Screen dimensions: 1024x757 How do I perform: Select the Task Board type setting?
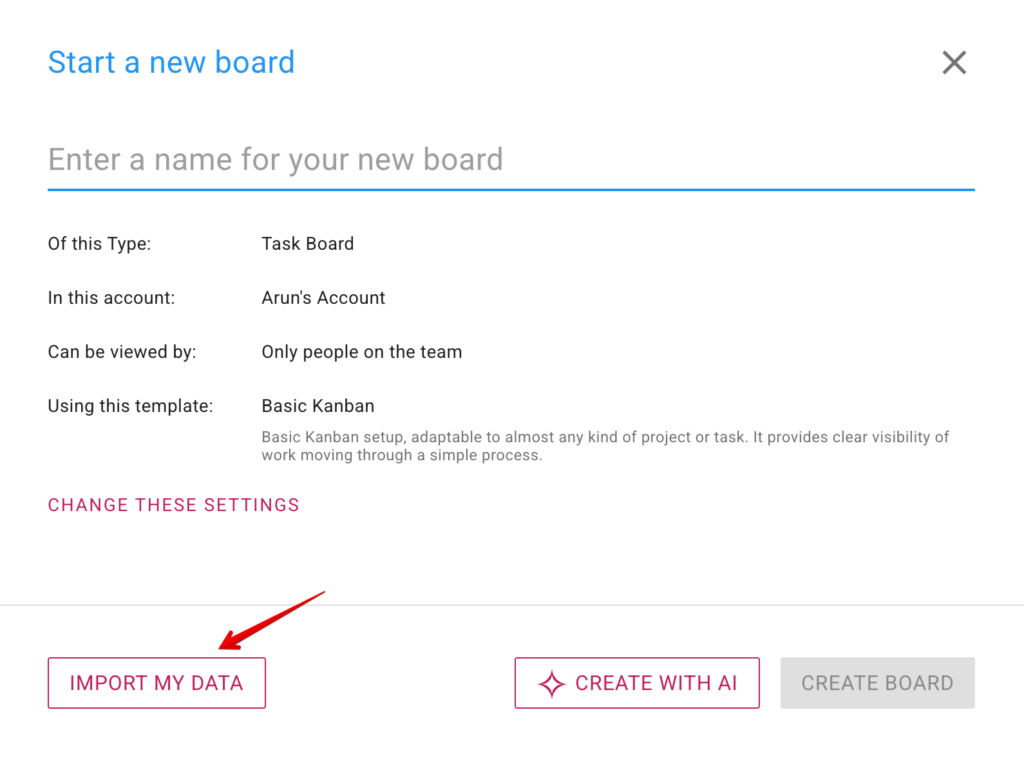pos(307,243)
